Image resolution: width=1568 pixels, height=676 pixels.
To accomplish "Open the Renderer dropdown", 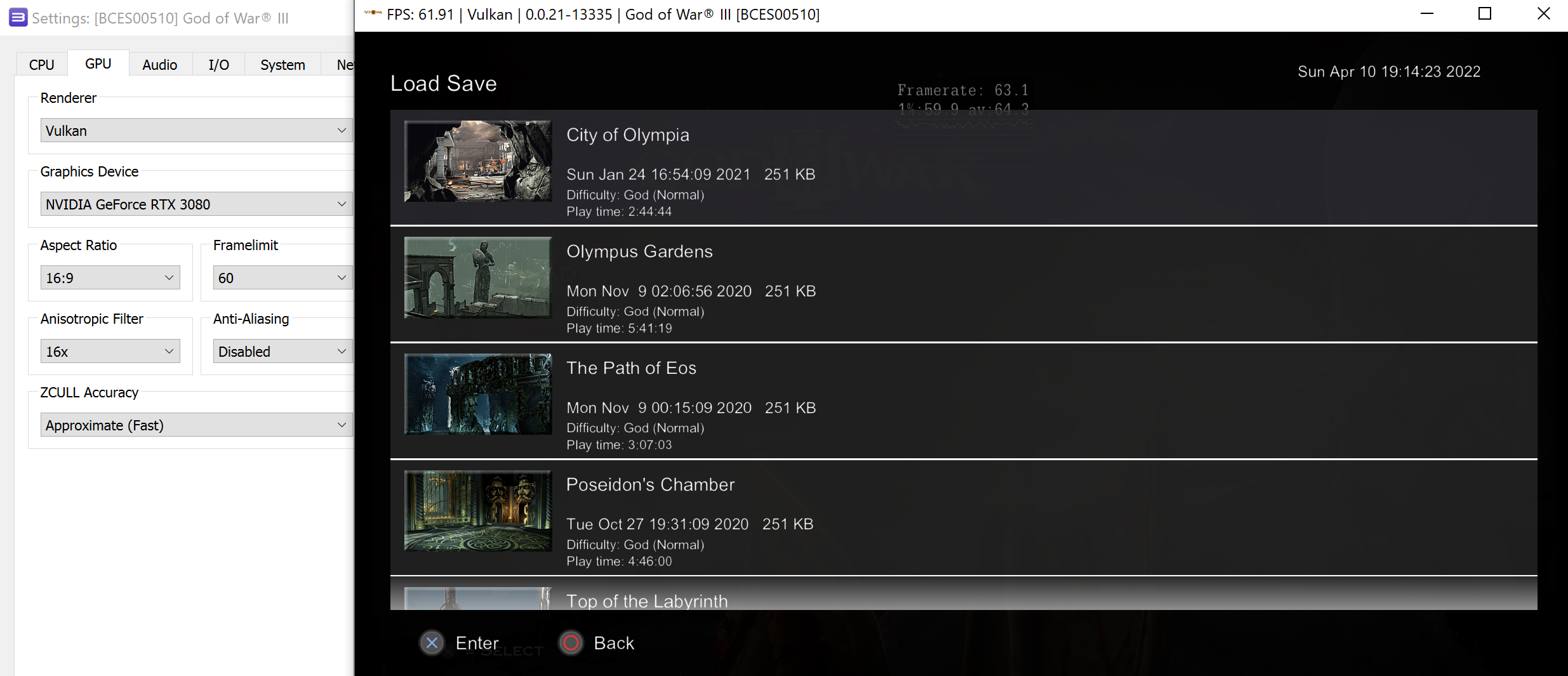I will tap(196, 130).
